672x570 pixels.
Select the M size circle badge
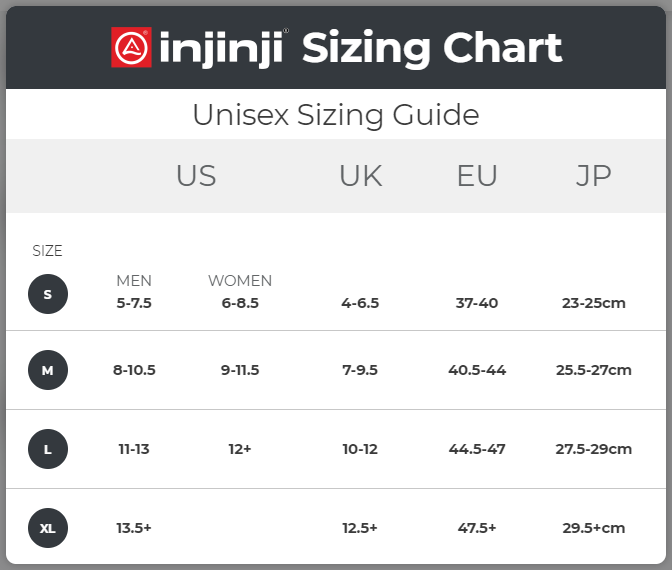click(x=48, y=370)
